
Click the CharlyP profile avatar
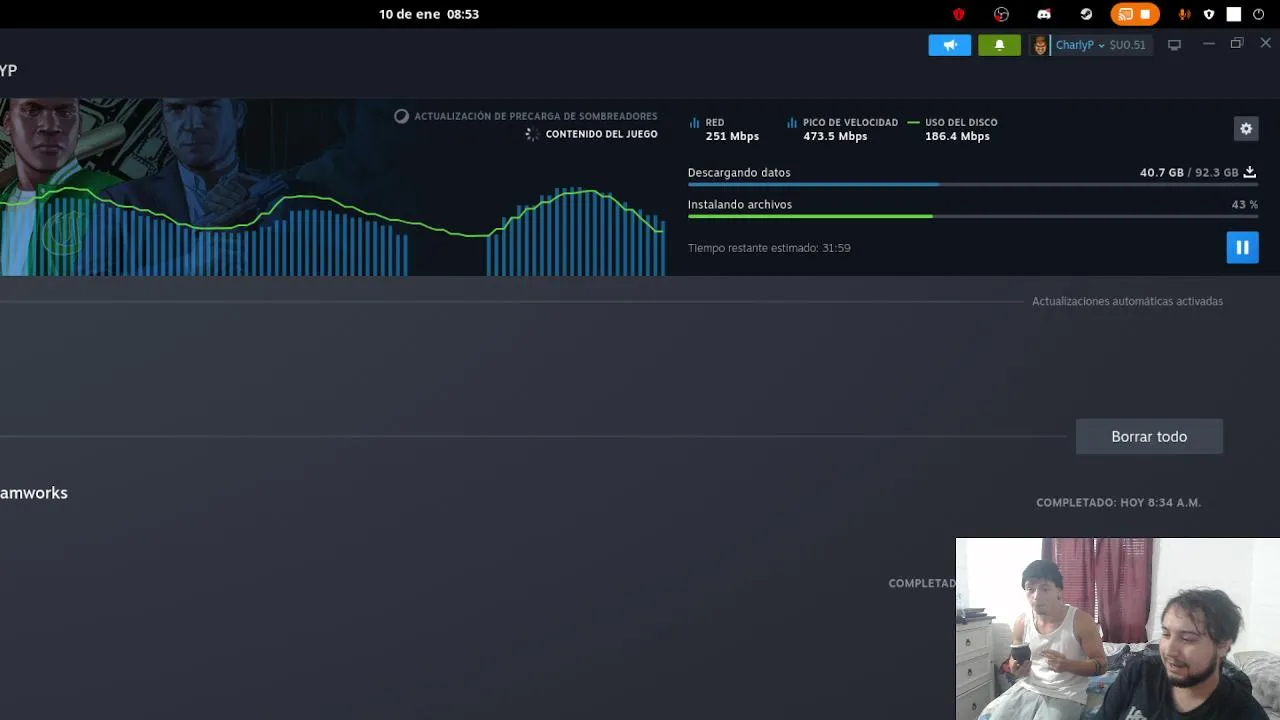point(1041,45)
